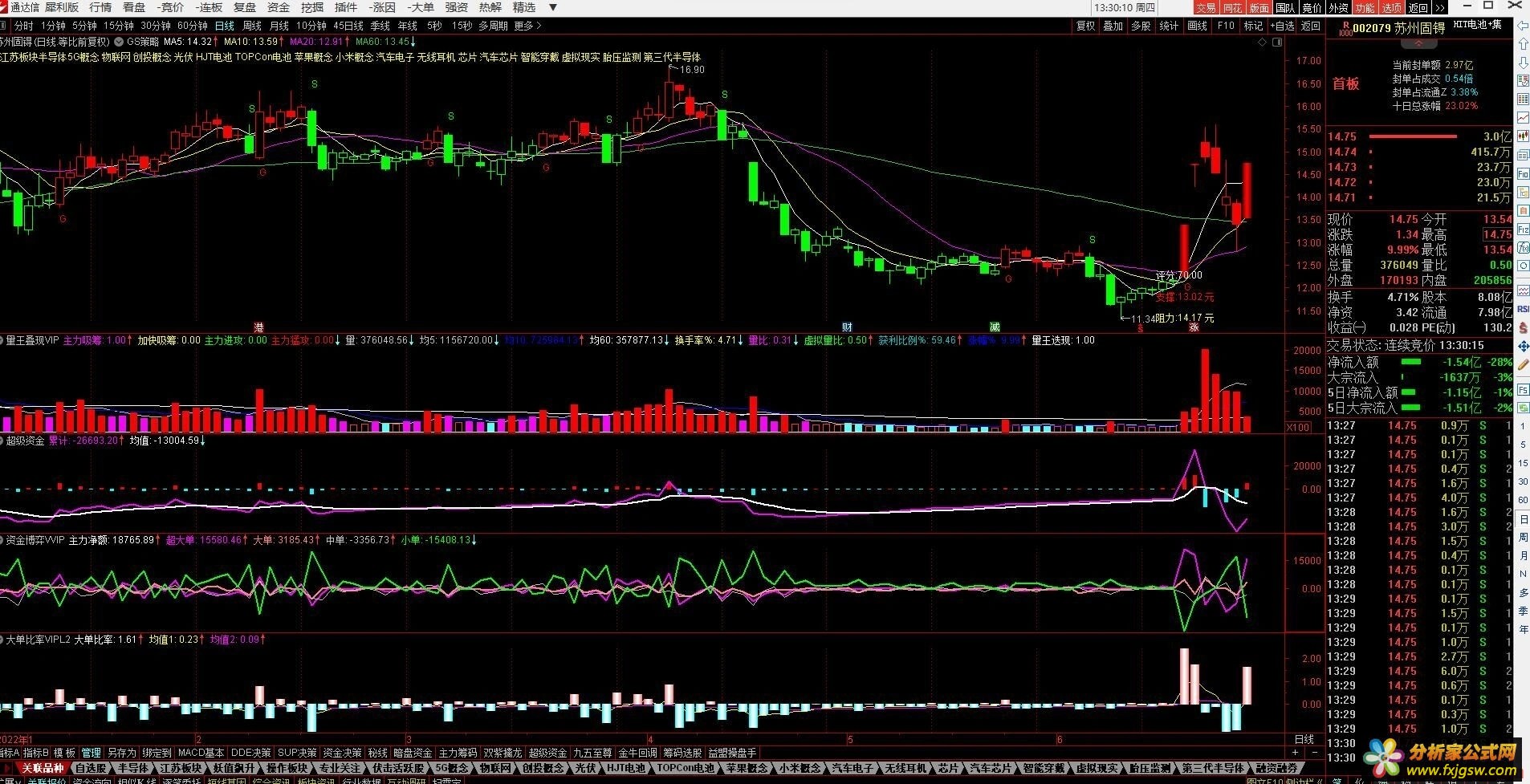Click the 叠加 overlay button
Screen dimensions: 1530x784
tap(1113, 26)
